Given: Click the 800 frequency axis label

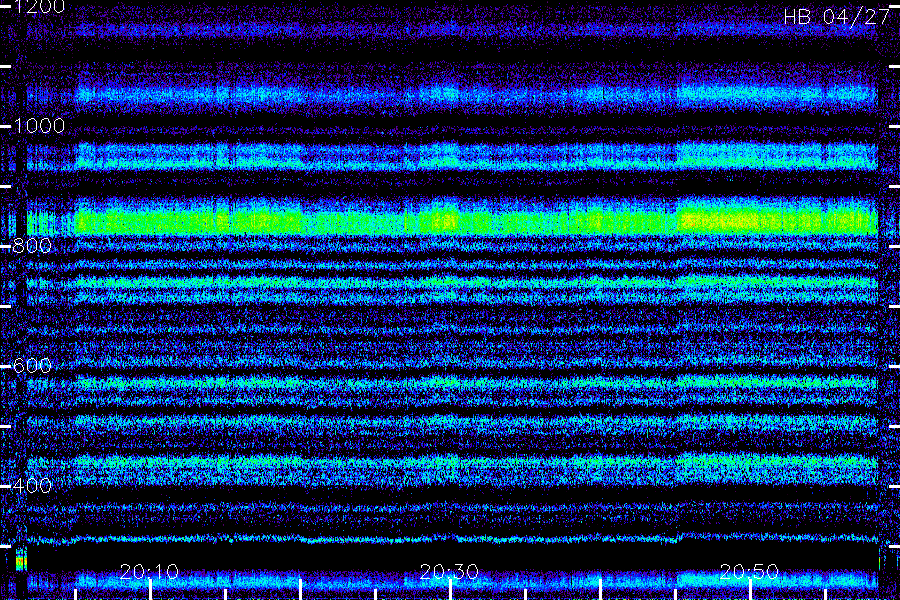Looking at the screenshot, I should click(32, 246).
